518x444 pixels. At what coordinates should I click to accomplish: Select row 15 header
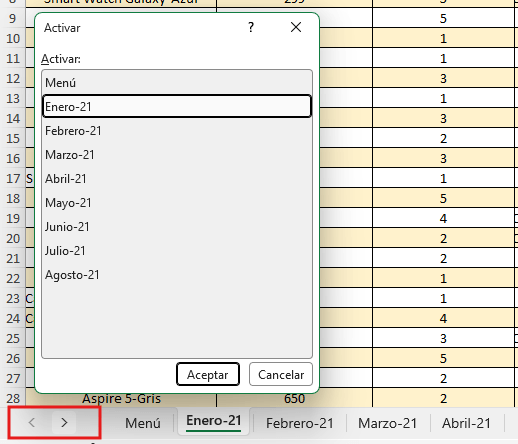pos(13,138)
